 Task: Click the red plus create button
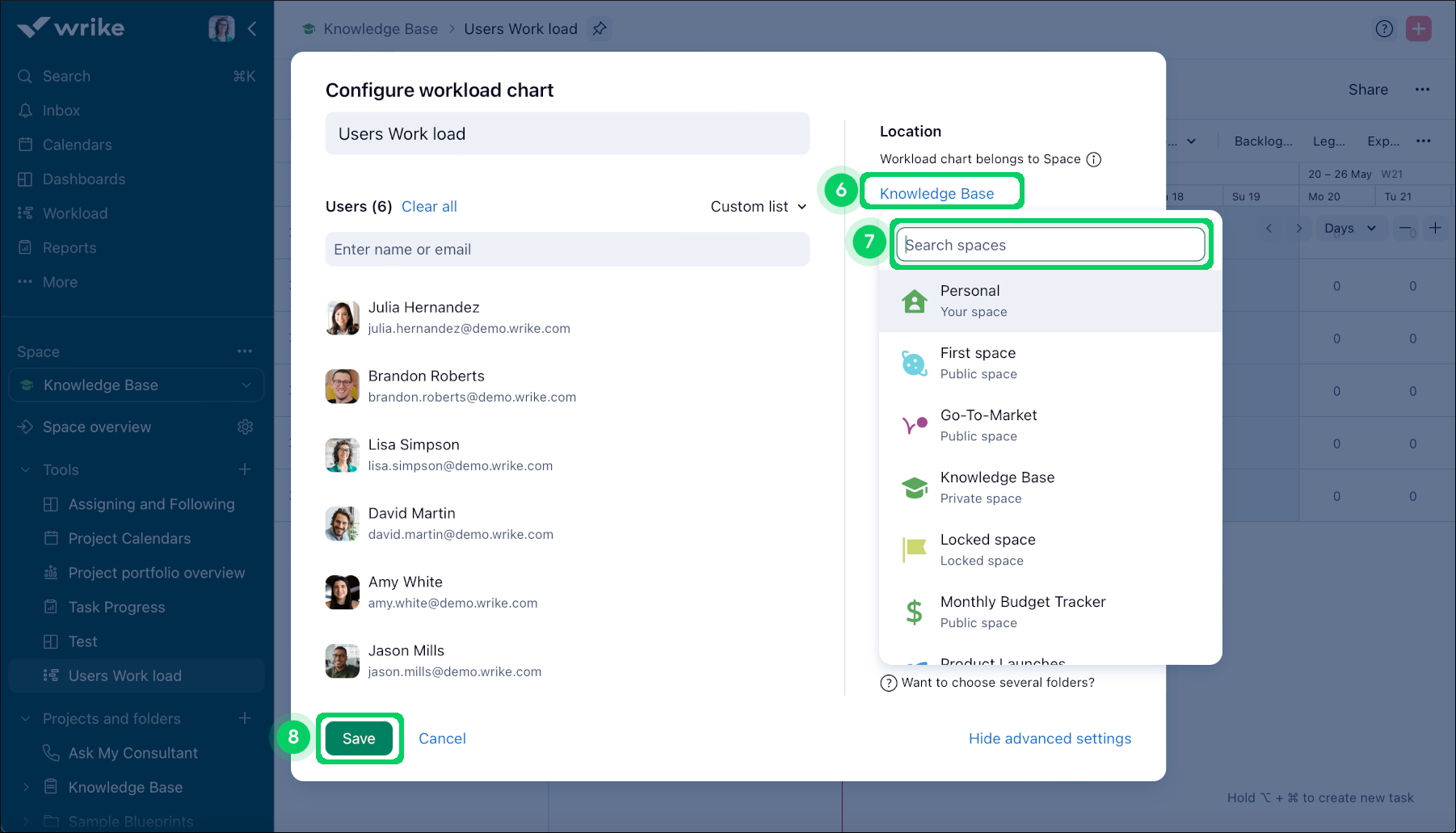[x=1418, y=29]
